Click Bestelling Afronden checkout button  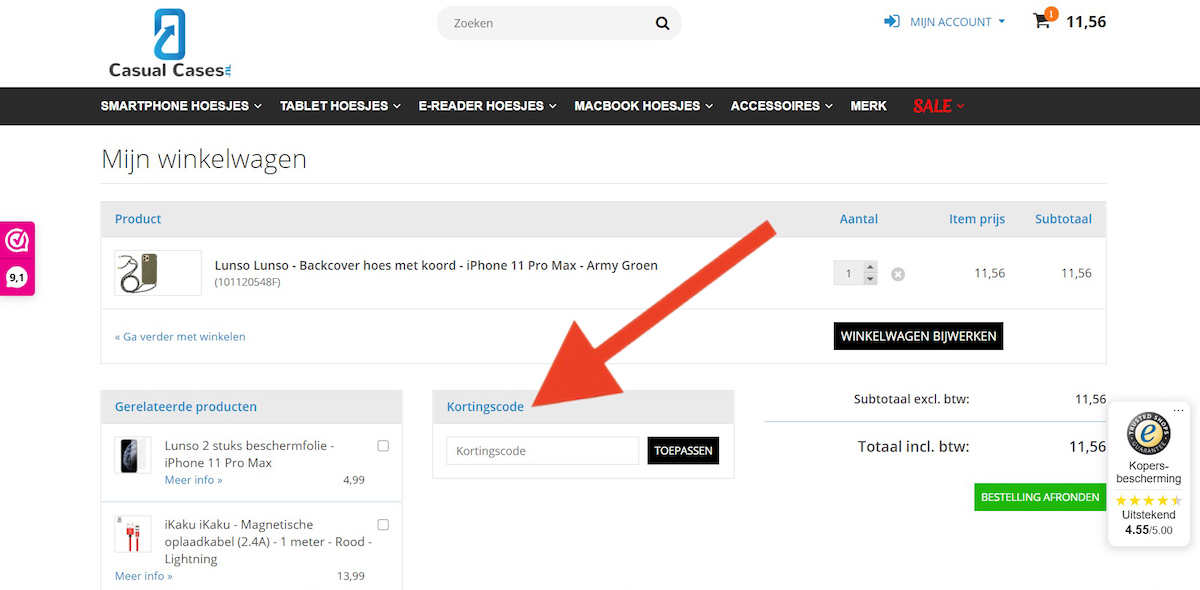click(1040, 497)
